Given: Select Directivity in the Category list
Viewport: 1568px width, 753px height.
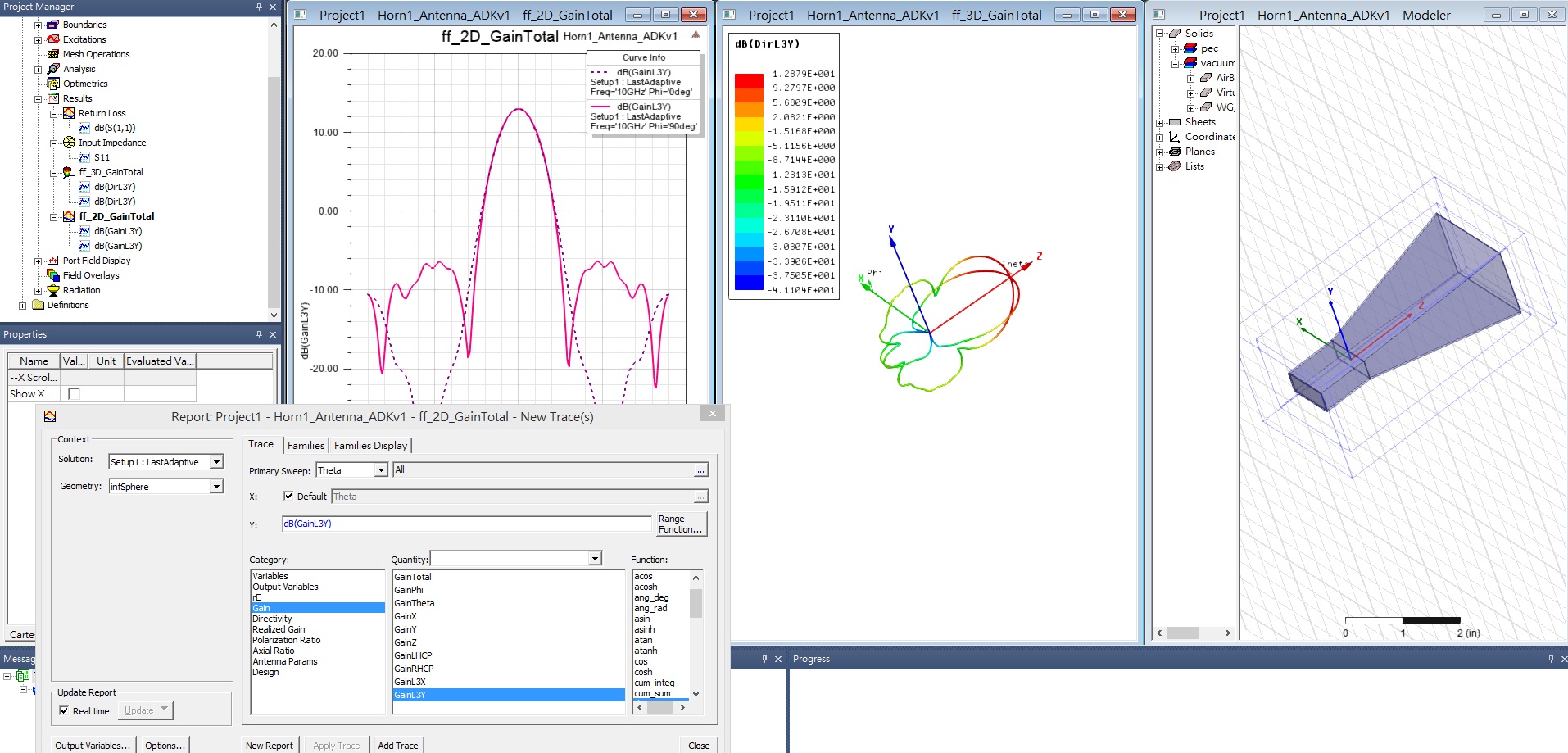Looking at the screenshot, I should pyautogui.click(x=318, y=619).
